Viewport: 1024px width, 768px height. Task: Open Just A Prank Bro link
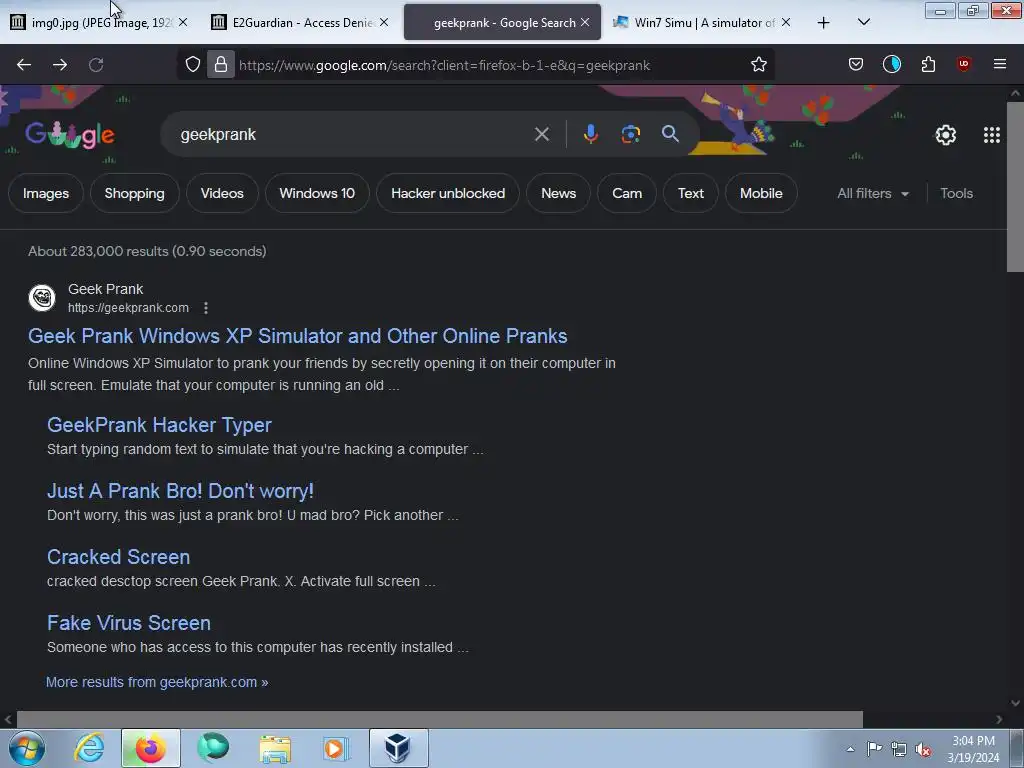(x=180, y=491)
